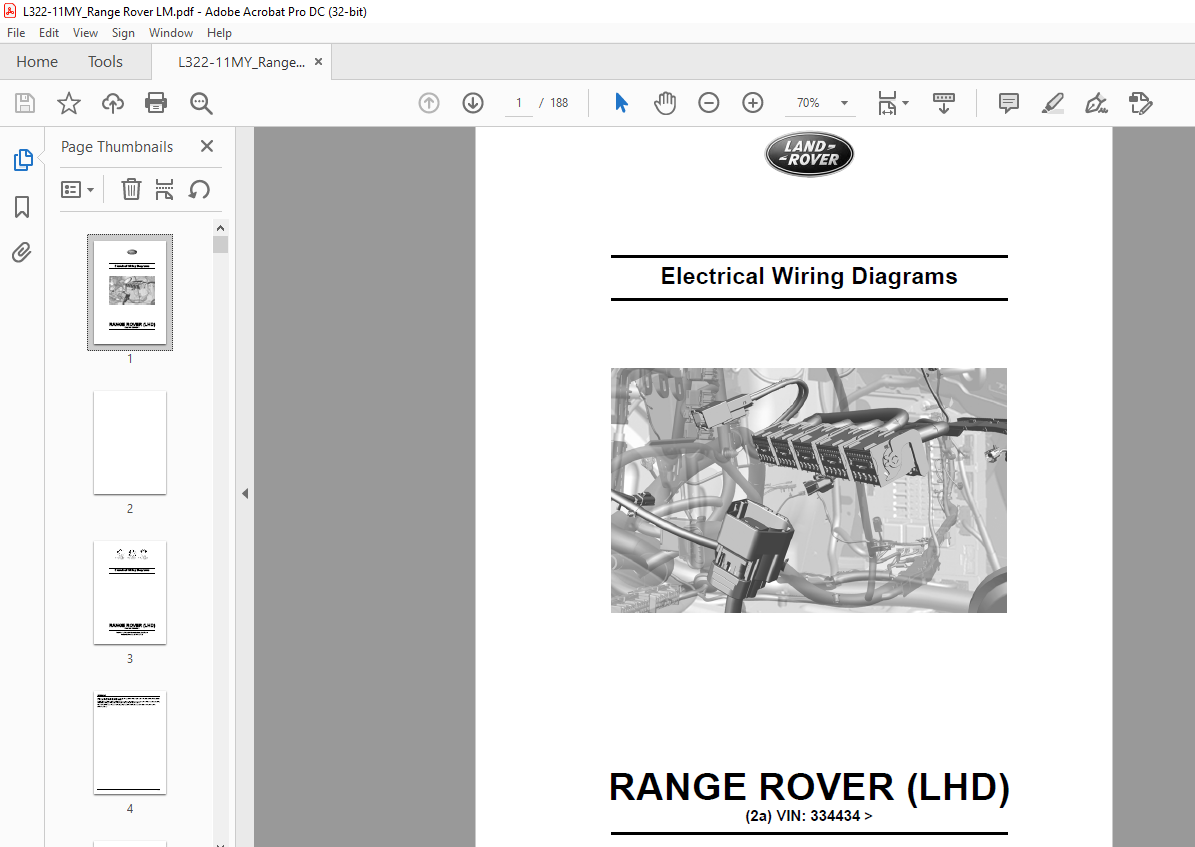
Task: Switch to the Tools tab
Action: point(105,62)
